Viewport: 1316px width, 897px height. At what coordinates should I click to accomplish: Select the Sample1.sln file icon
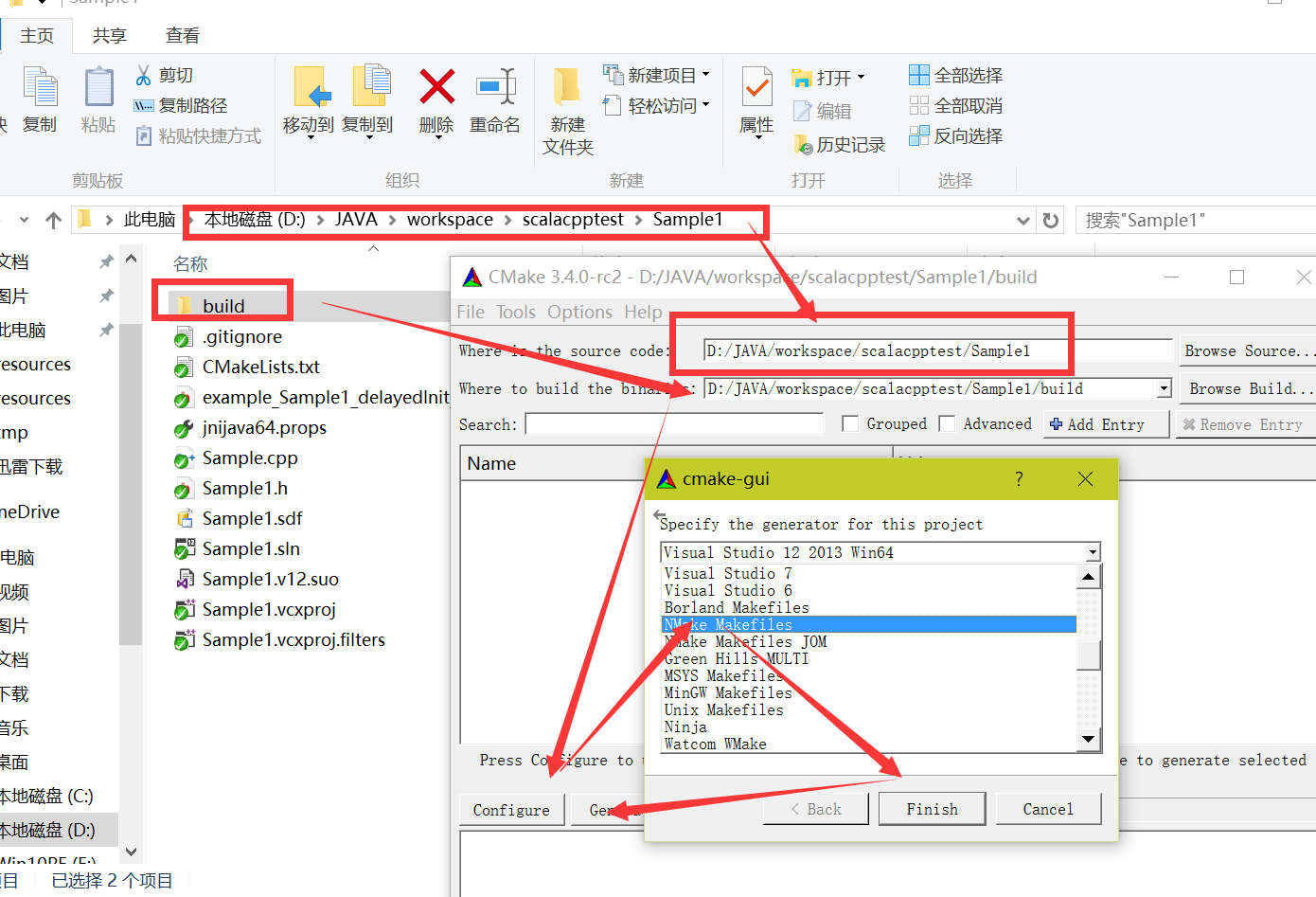click(185, 548)
